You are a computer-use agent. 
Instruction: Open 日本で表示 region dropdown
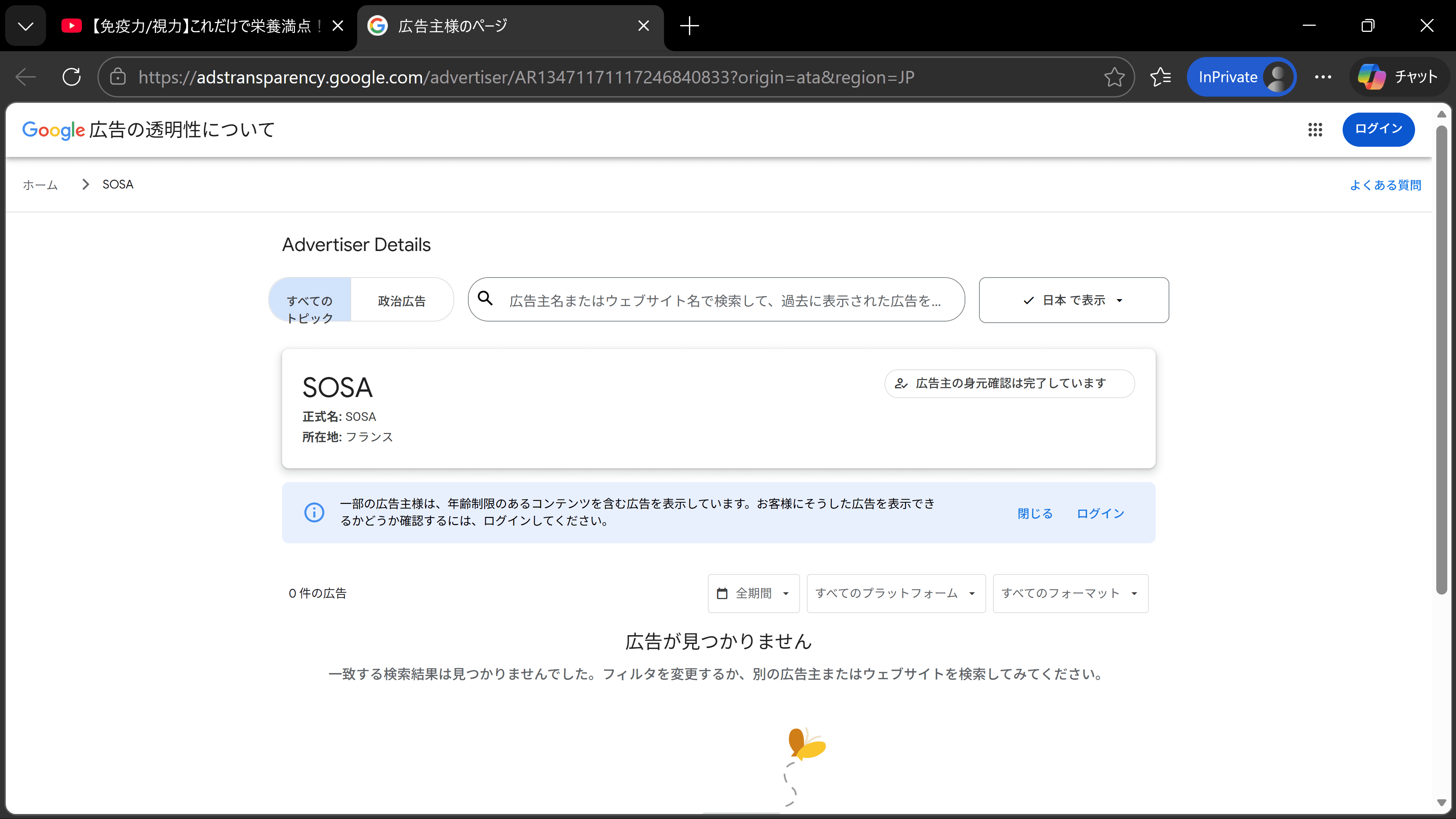click(x=1073, y=300)
